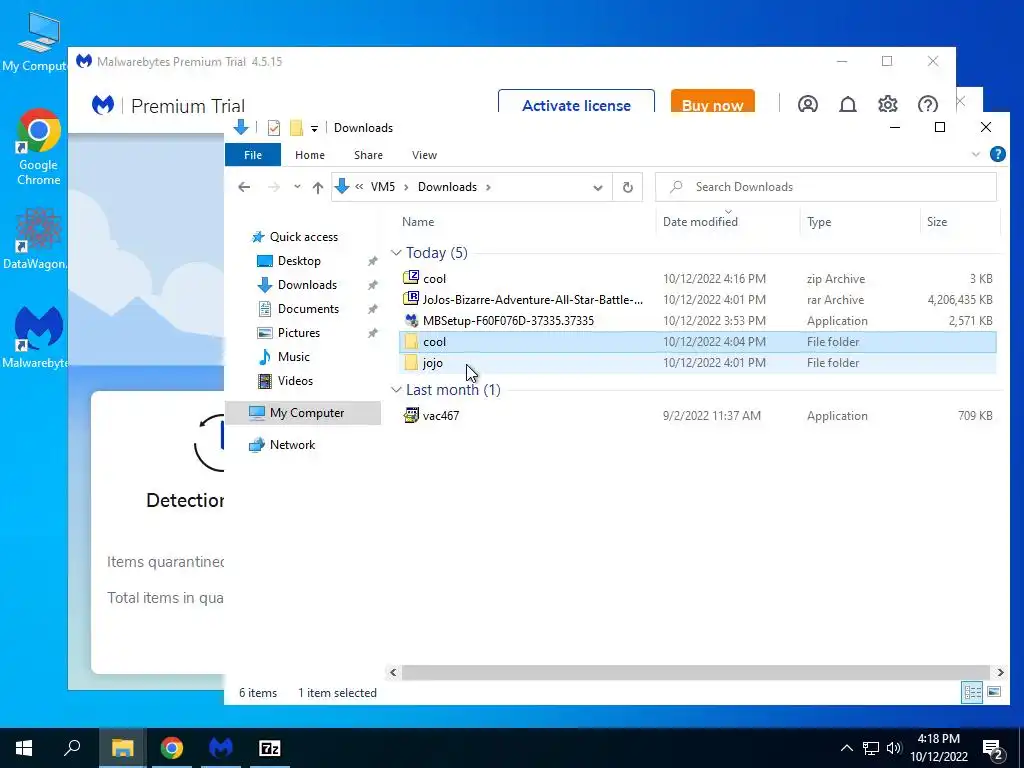This screenshot has width=1024, height=768.
Task: Open Malwarebytes notifications bell
Action: (x=848, y=104)
